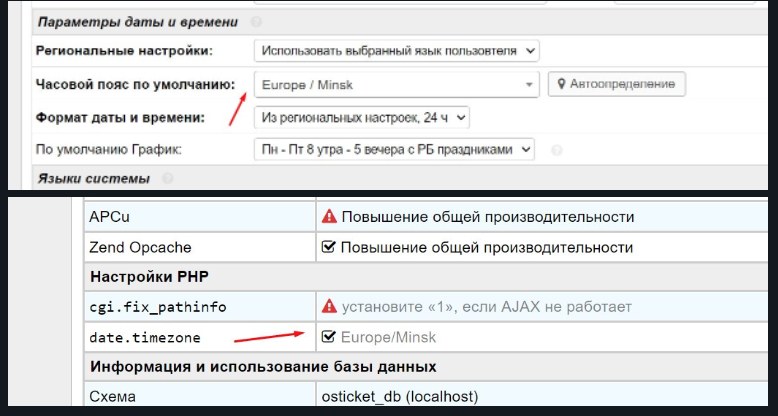Click the cgi.fix_pathinfo warning triangle icon
The height and width of the screenshot is (416, 778).
[x=329, y=306]
